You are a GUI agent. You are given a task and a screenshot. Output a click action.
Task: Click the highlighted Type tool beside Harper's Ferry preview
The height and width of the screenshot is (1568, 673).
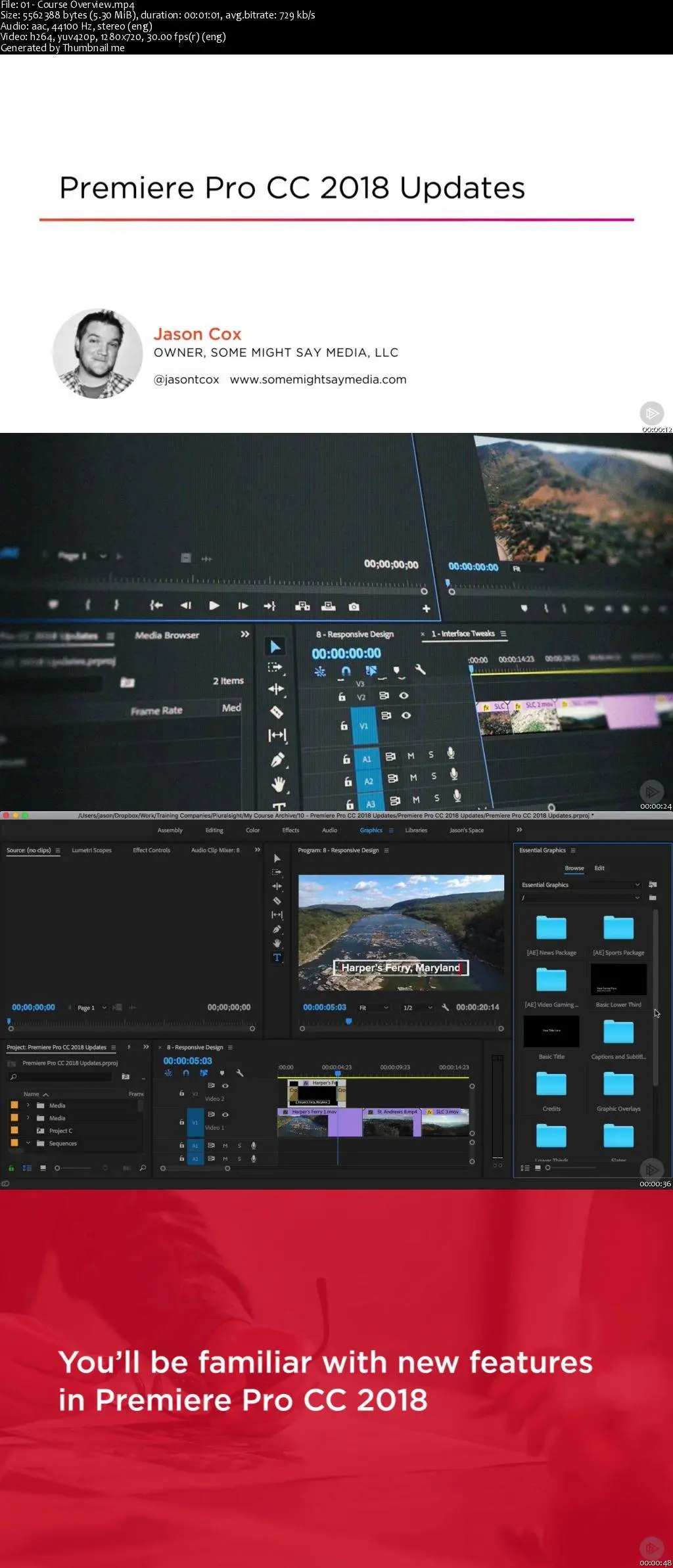coord(277,958)
